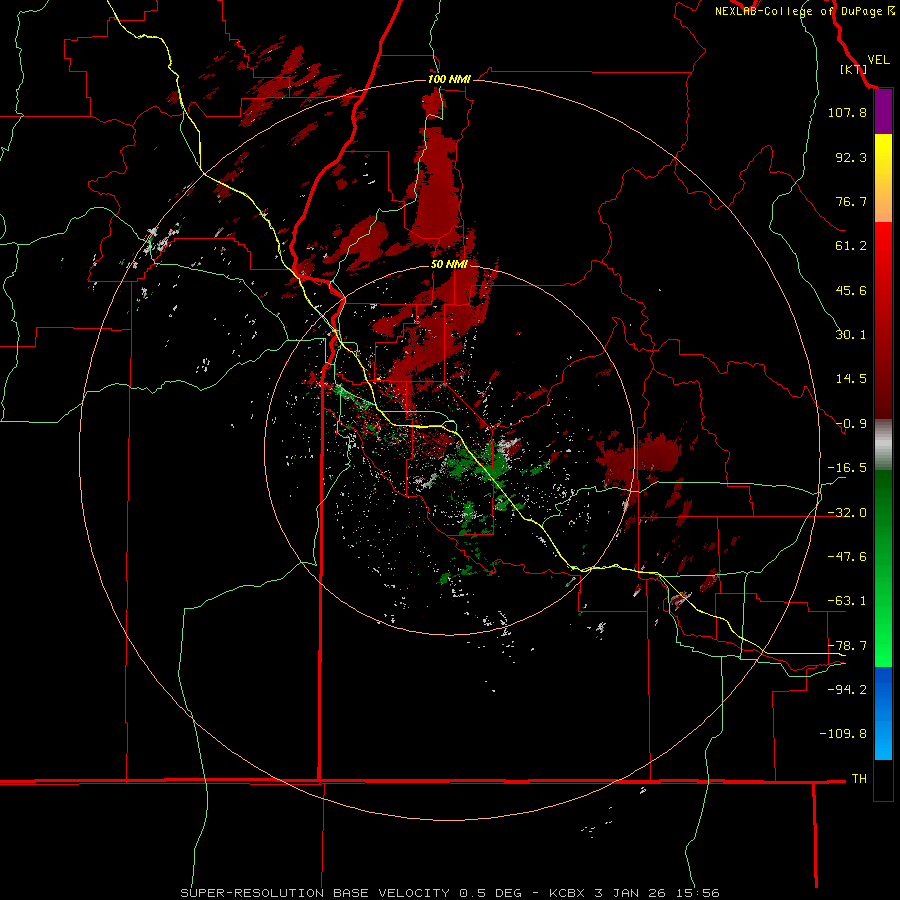The image size is (900, 900).
Task: Click the -32.0 legend value
Action: pyautogui.click(x=847, y=513)
